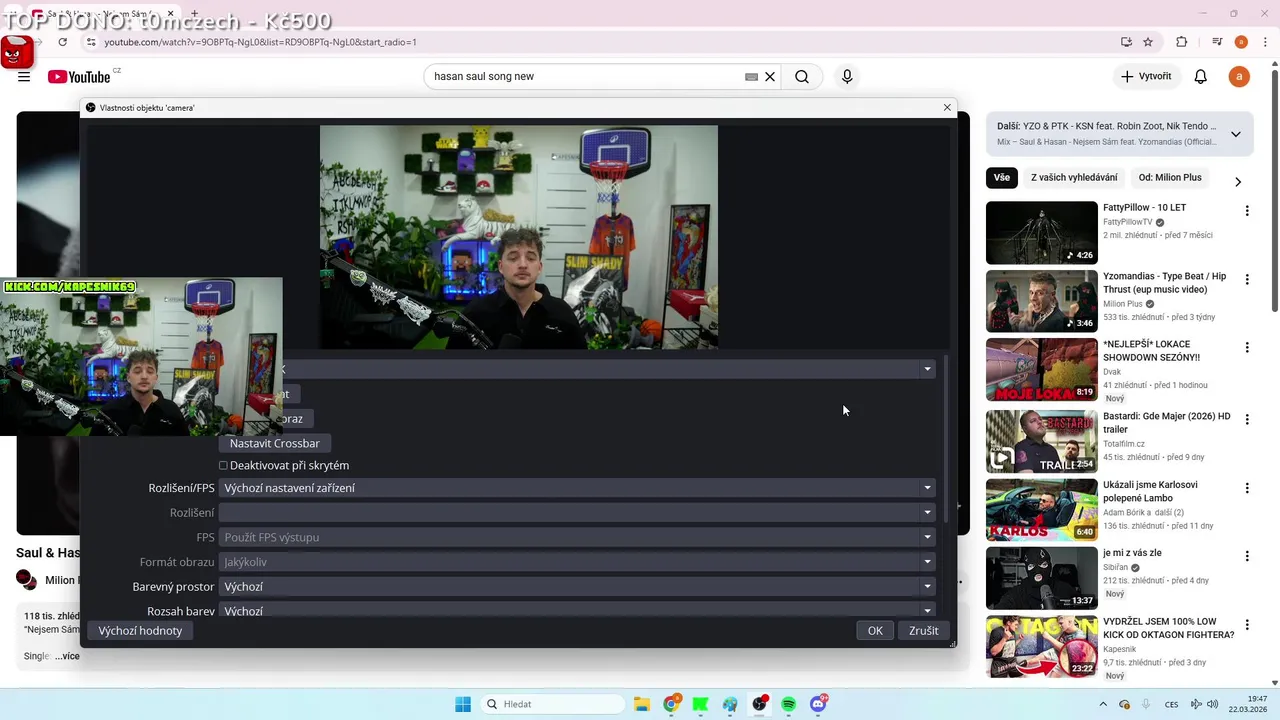Open the Formát obrazu dropdown

point(577,562)
